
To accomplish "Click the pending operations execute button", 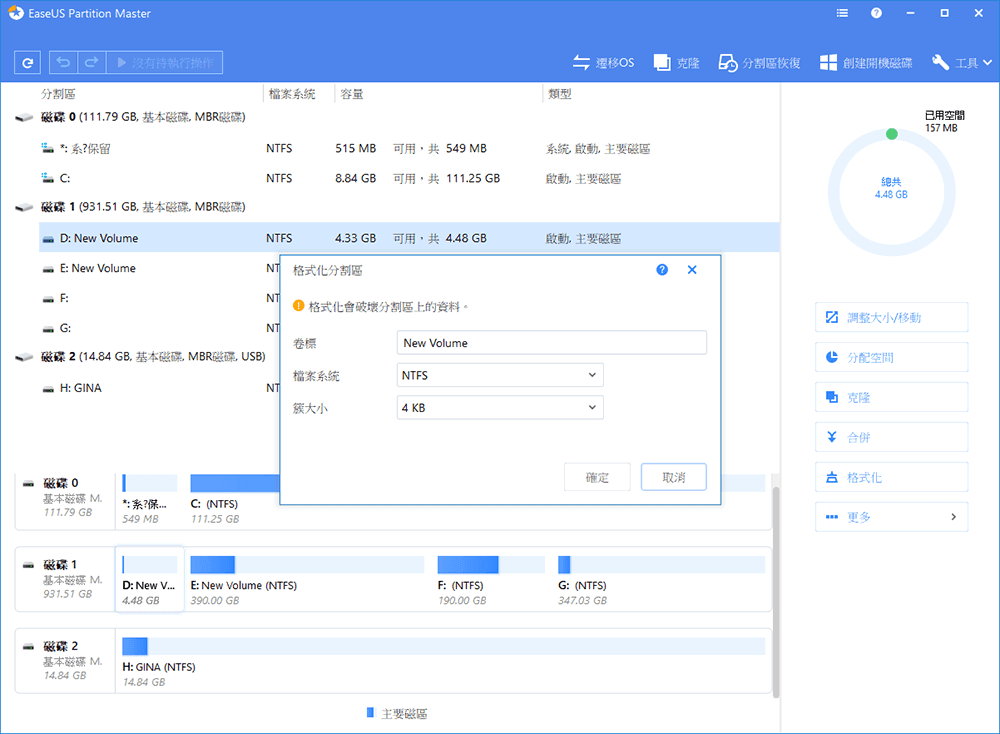I will (x=165, y=62).
